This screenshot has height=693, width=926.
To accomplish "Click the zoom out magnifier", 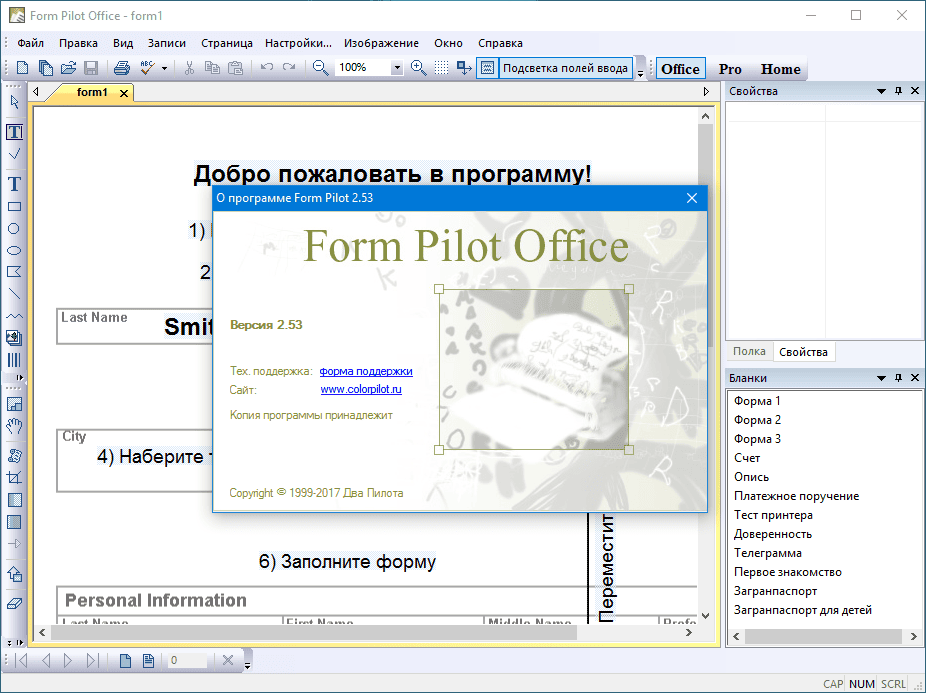I will [x=321, y=68].
